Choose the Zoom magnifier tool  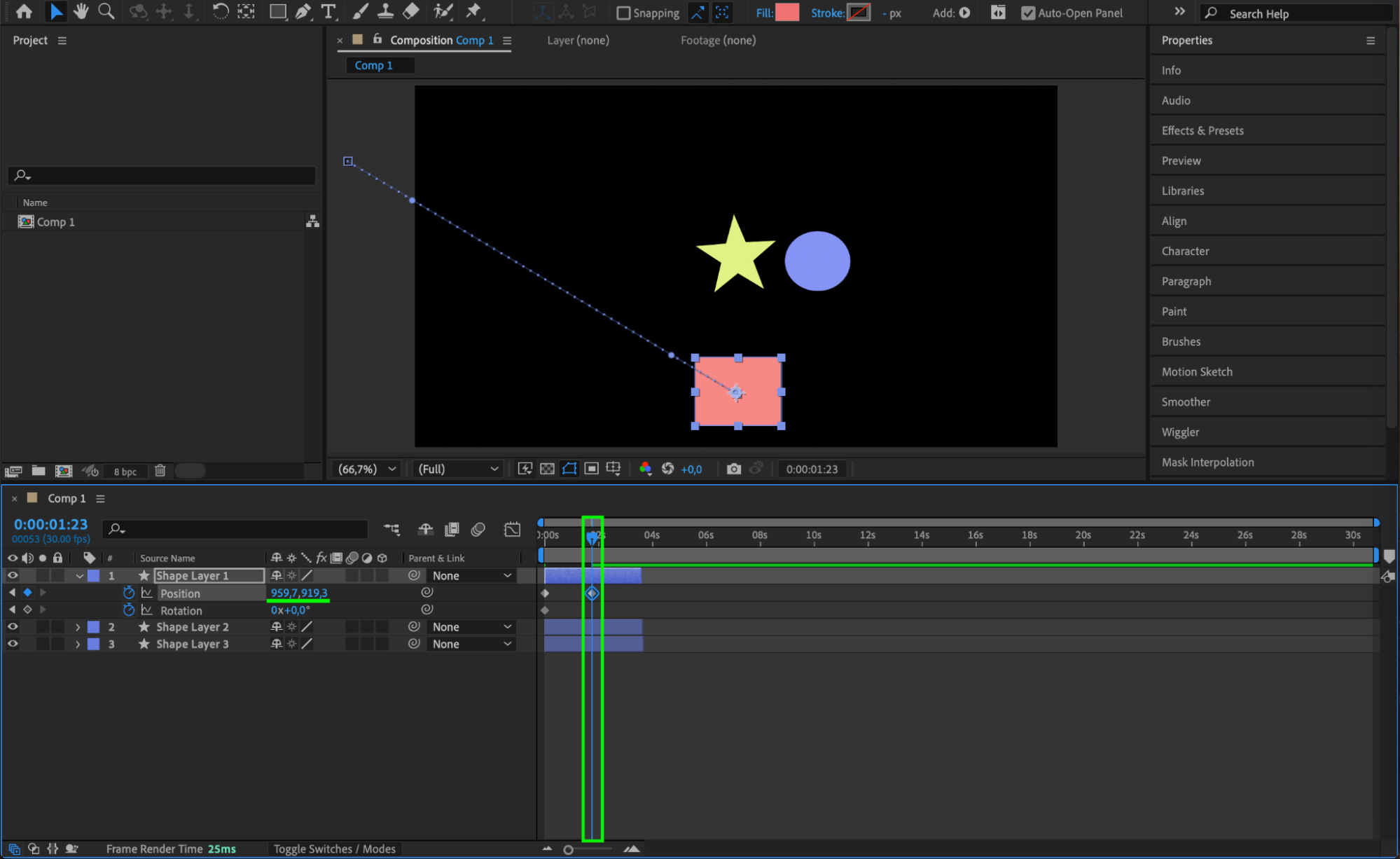coord(106,11)
